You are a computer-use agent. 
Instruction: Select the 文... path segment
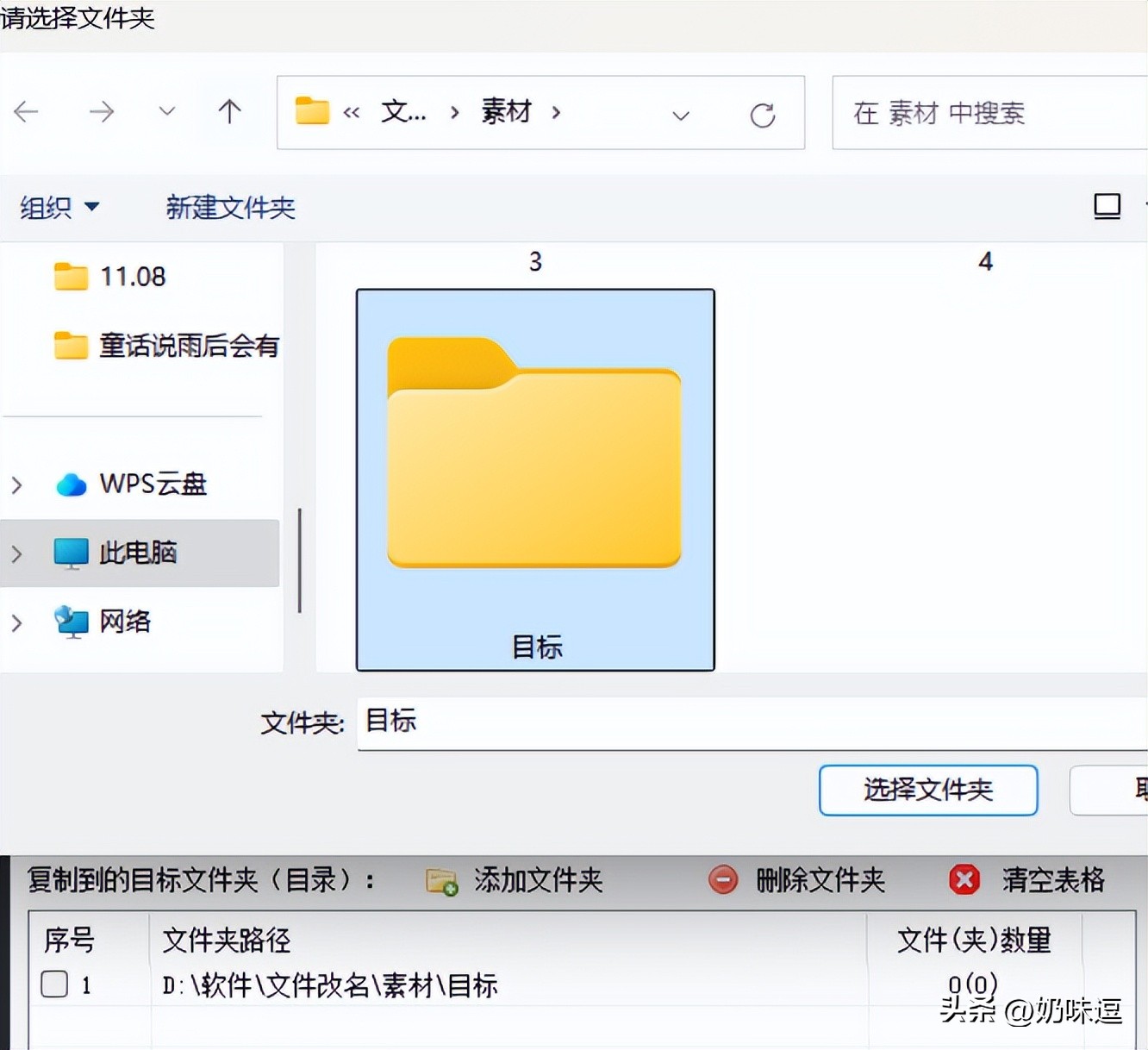403,111
